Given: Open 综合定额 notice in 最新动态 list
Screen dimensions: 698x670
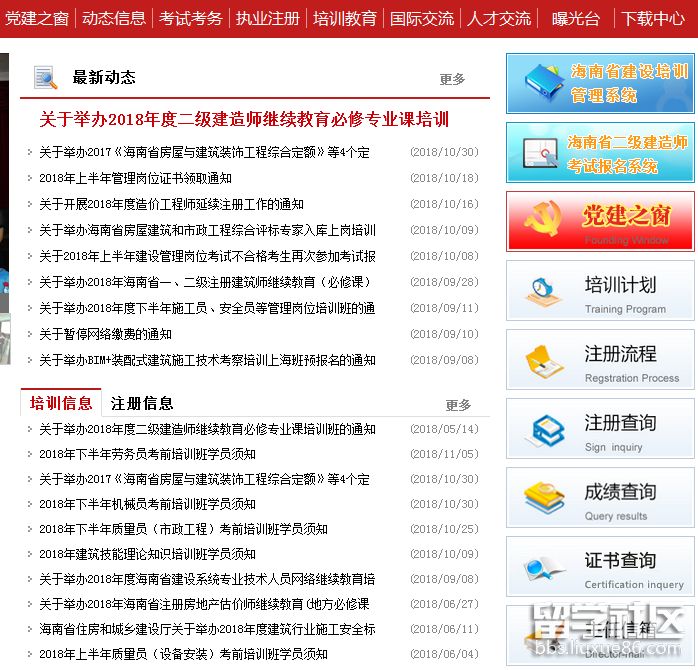Looking at the screenshot, I should (204, 153).
